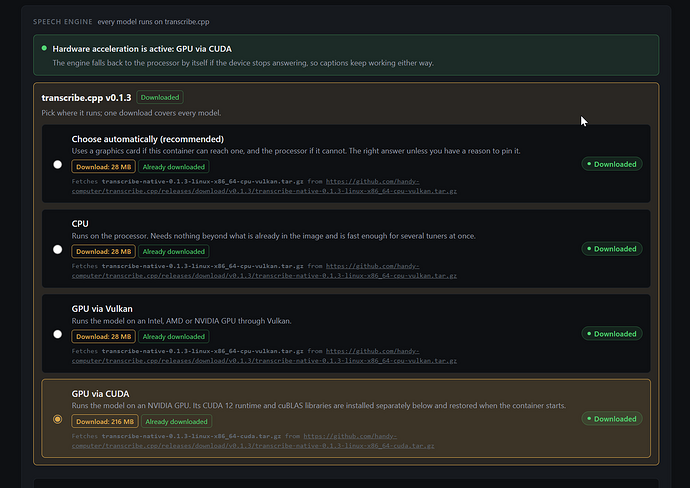Screen dimensions: 690x488
Task: Click banner text 'The engine falls back to the processor'
Action: (243, 63)
